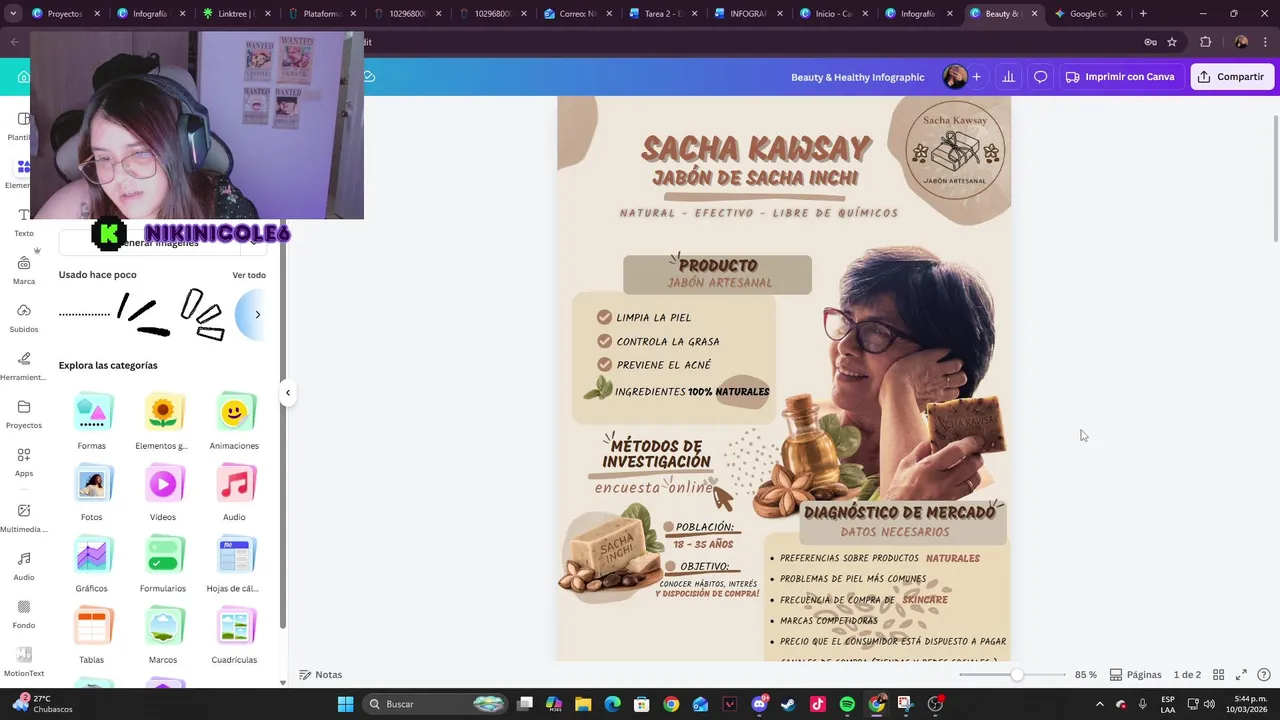Image resolution: width=1280 pixels, height=720 pixels.
Task: Select the Formas category
Action: click(x=92, y=421)
